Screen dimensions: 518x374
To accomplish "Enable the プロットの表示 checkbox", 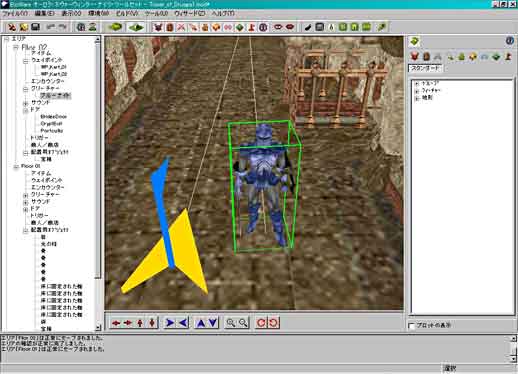I will [412, 326].
